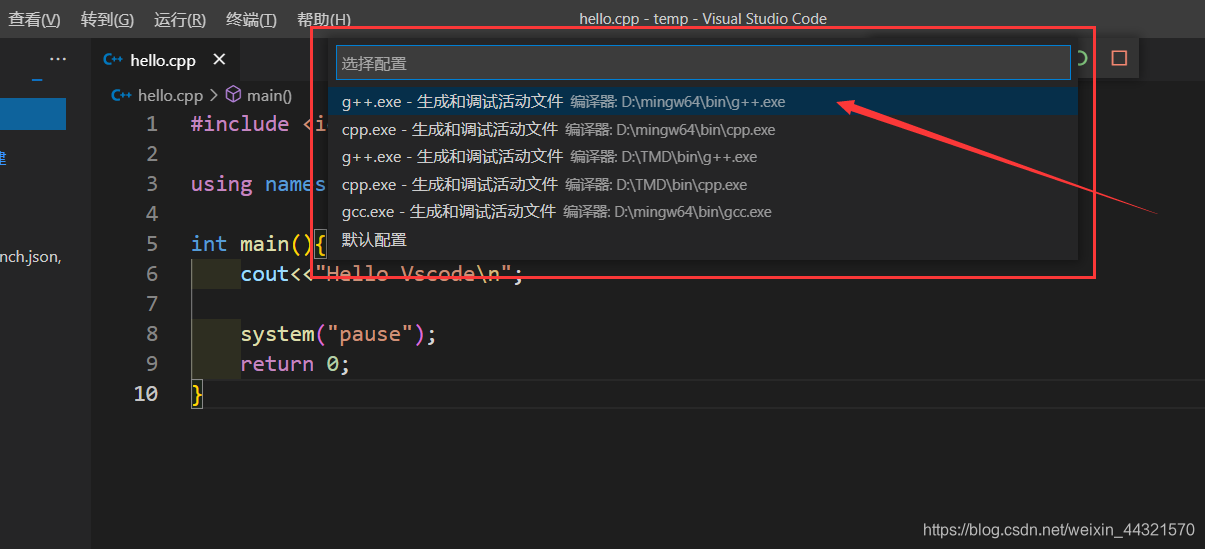
Task: Select g++.exe config with D:\TMD compiler
Action: click(703, 157)
